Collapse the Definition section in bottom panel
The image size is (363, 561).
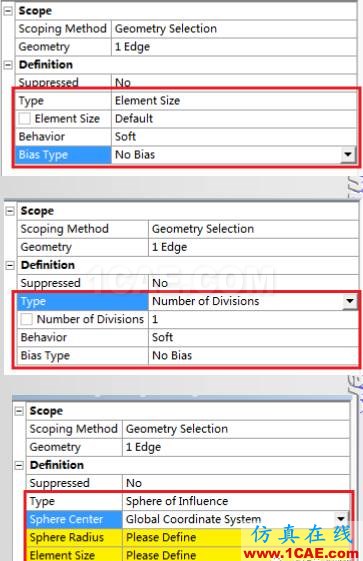(x=19, y=465)
